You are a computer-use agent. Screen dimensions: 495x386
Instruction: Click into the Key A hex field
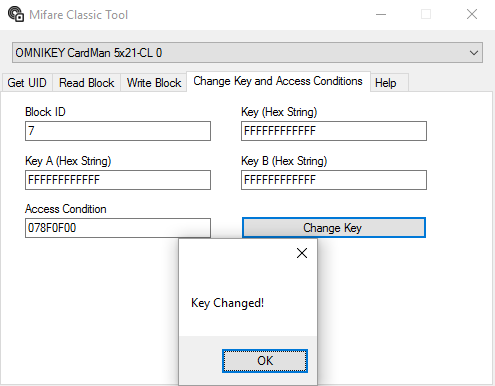click(118, 180)
